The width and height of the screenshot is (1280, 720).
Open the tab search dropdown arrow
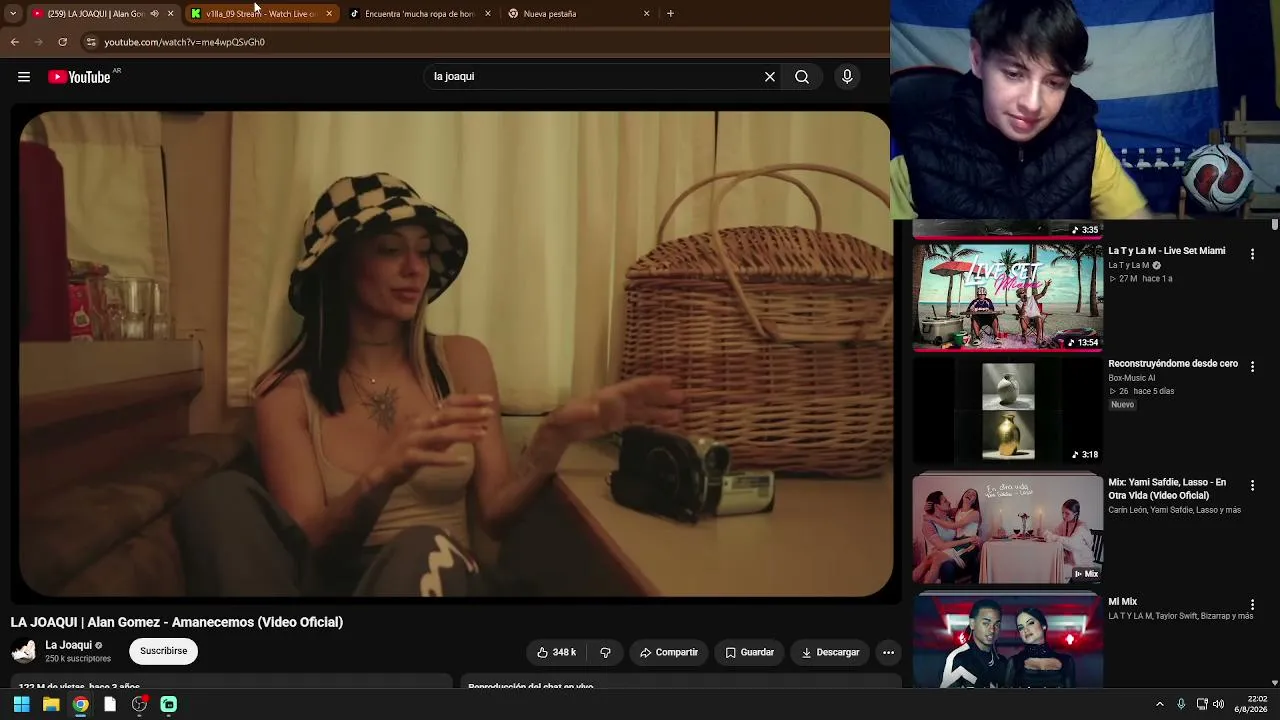[12, 14]
